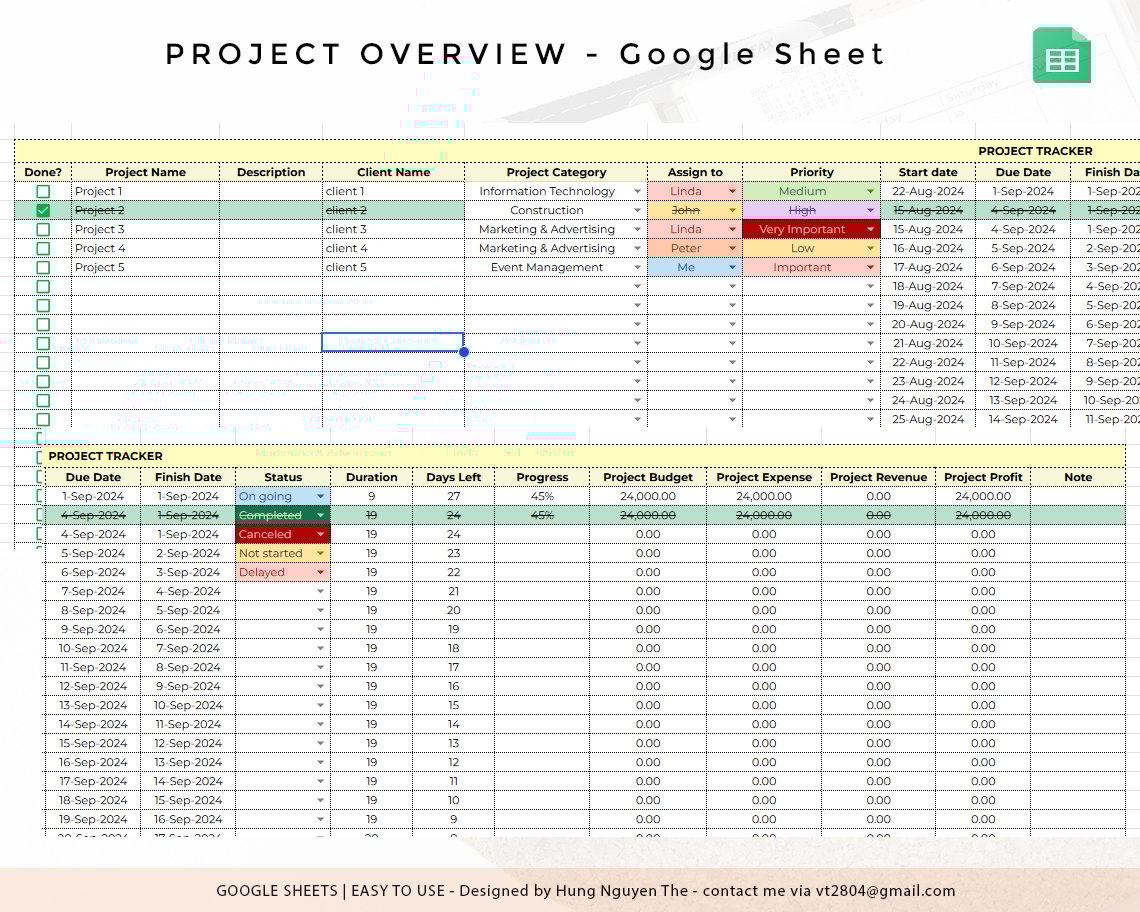Image resolution: width=1140 pixels, height=912 pixels.
Task: Click the Days Left value 27 cell
Action: point(454,496)
